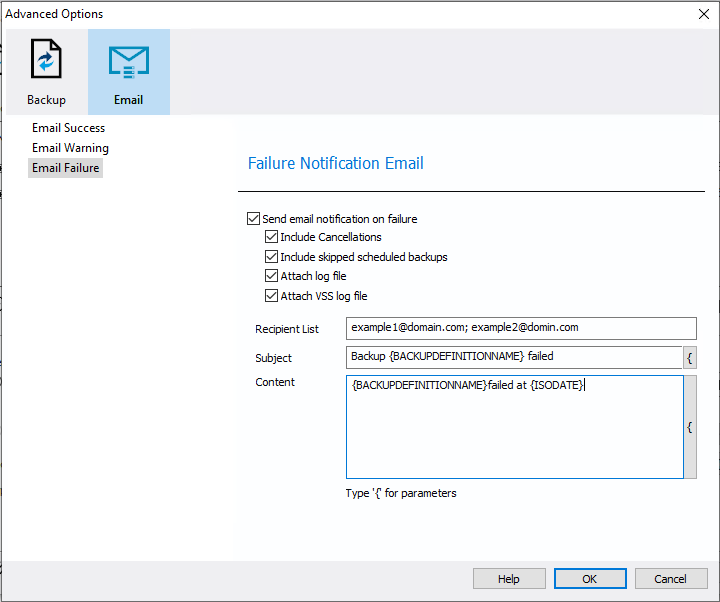Viewport: 720px width, 602px height.
Task: Open parameter list beside Subject field
Action: click(689, 357)
